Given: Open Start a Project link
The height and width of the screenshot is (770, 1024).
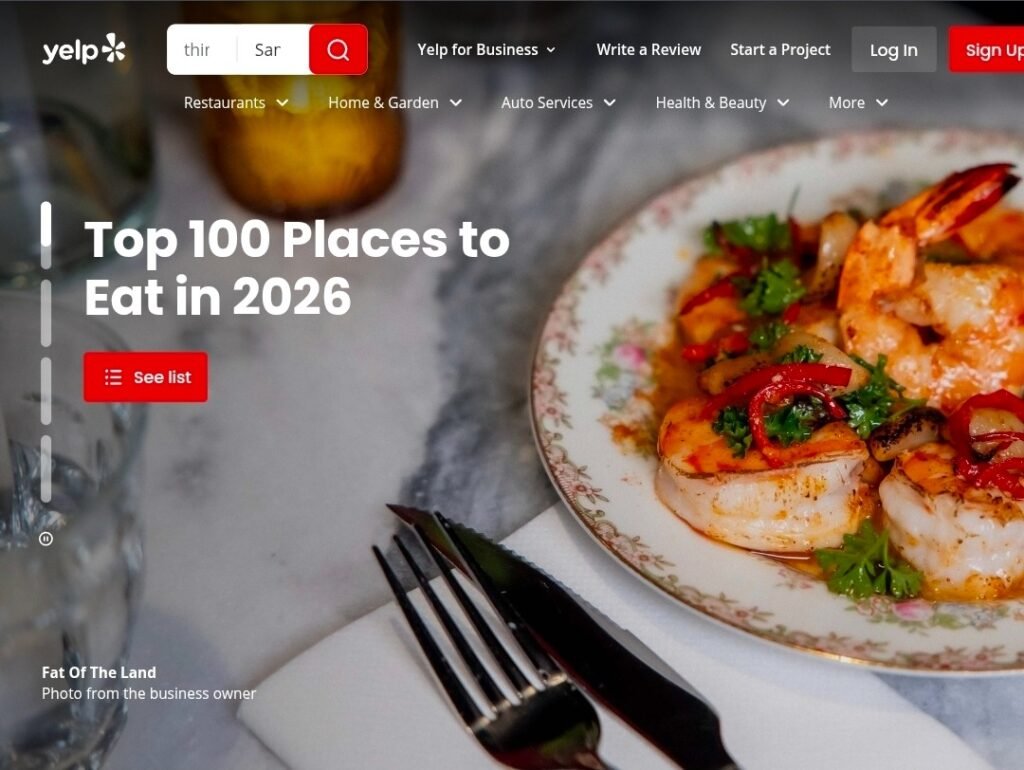Looking at the screenshot, I should click(x=780, y=50).
